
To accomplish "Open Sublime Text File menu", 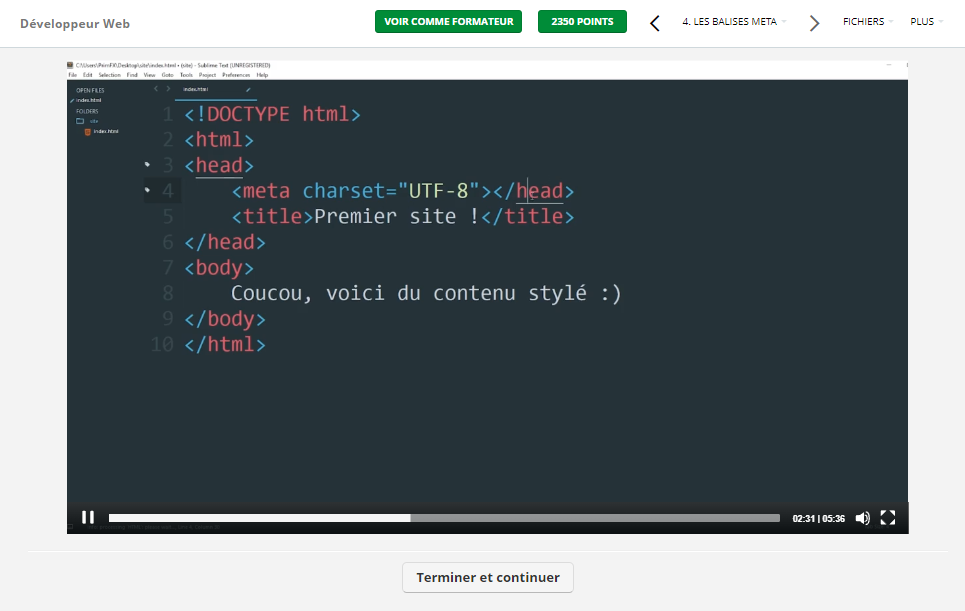I will pyautogui.click(x=73, y=75).
